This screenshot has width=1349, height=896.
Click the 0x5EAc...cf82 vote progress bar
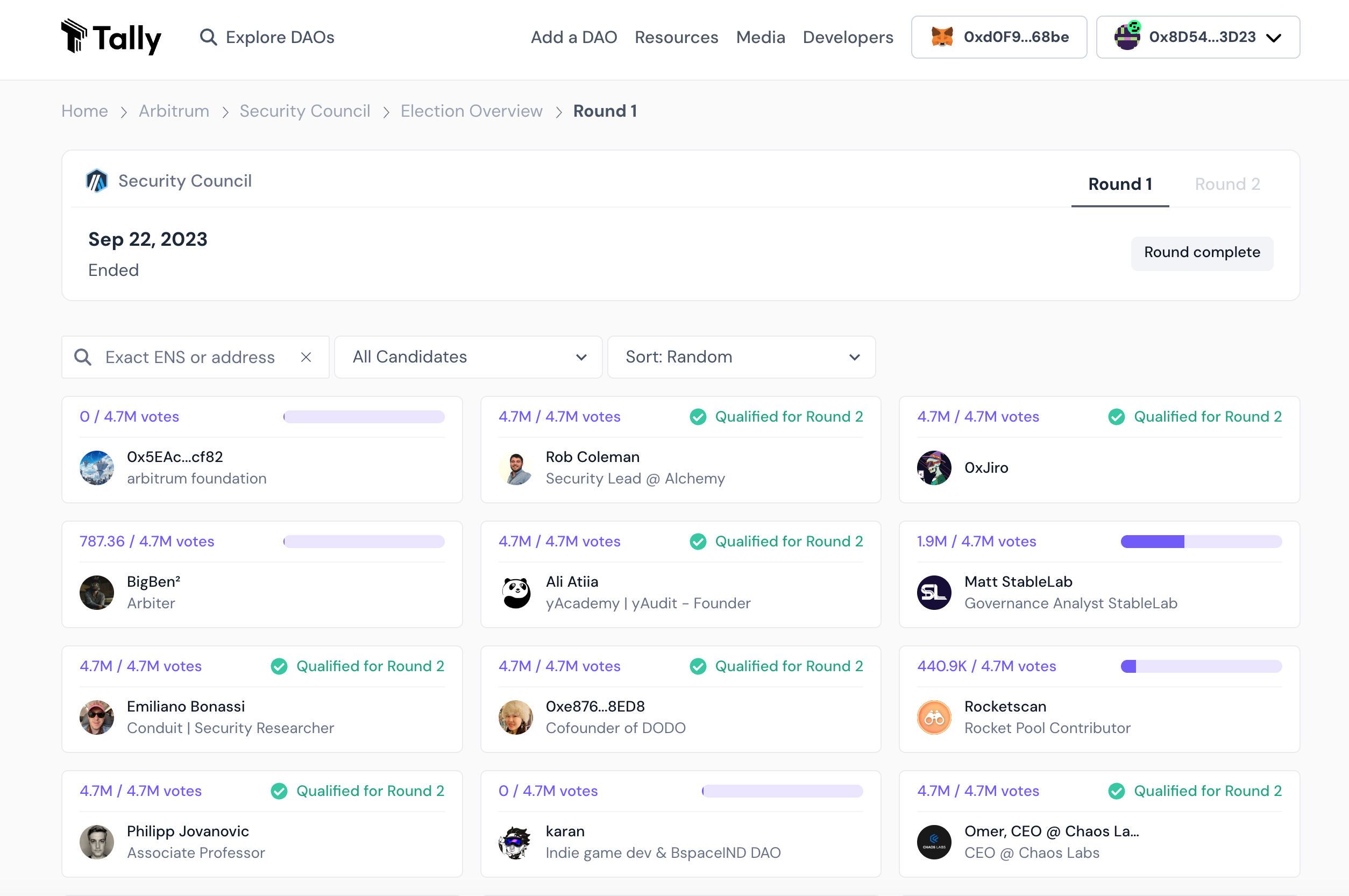[364, 417]
